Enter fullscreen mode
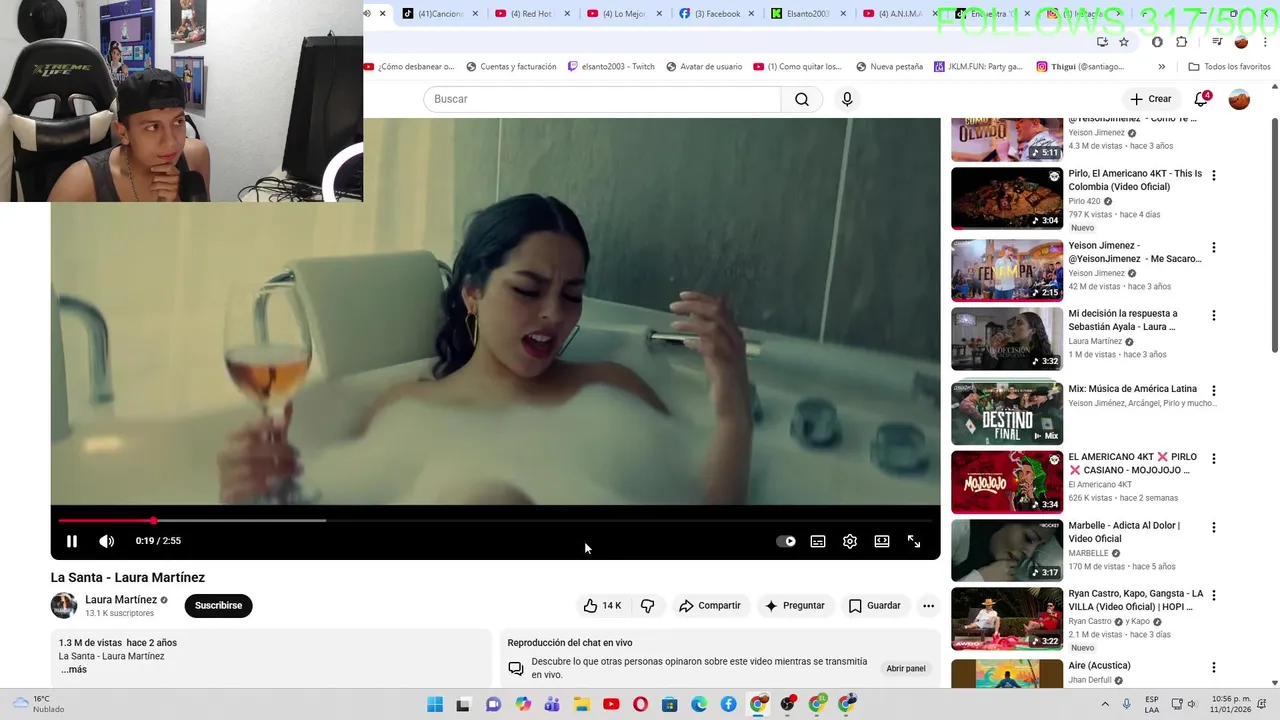This screenshot has height=720, width=1280. (914, 541)
